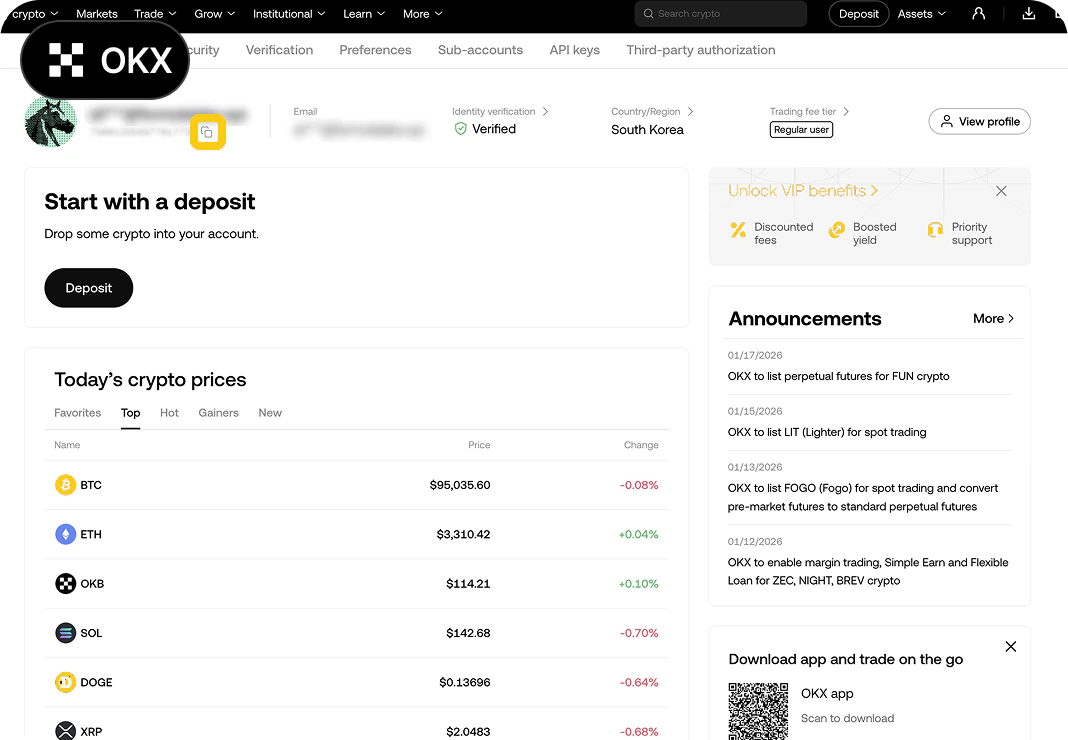Select the New price tab

[270, 413]
